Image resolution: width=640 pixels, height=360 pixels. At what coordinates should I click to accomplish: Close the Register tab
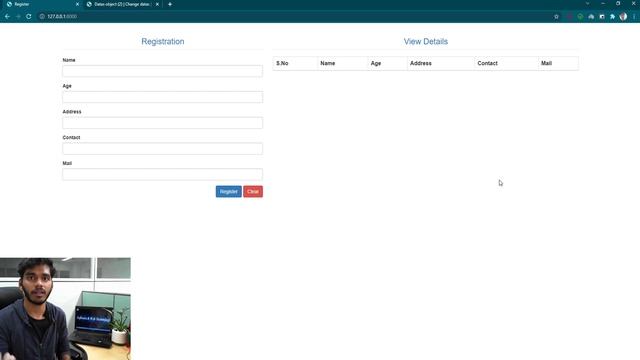click(78, 4)
